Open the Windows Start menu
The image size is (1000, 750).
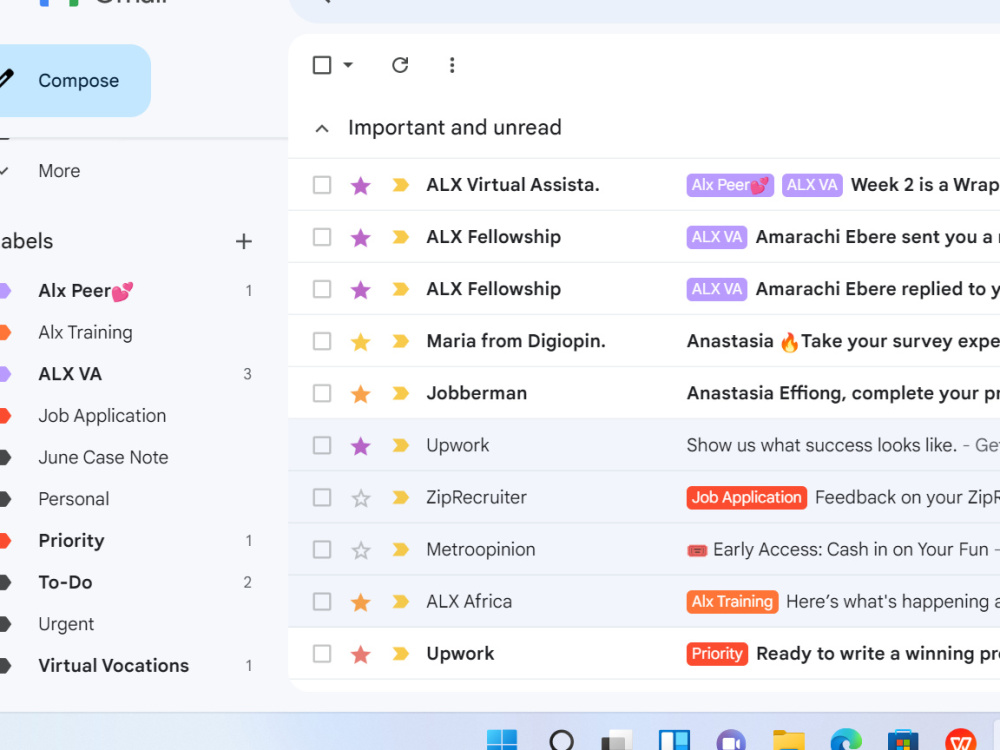(502, 740)
